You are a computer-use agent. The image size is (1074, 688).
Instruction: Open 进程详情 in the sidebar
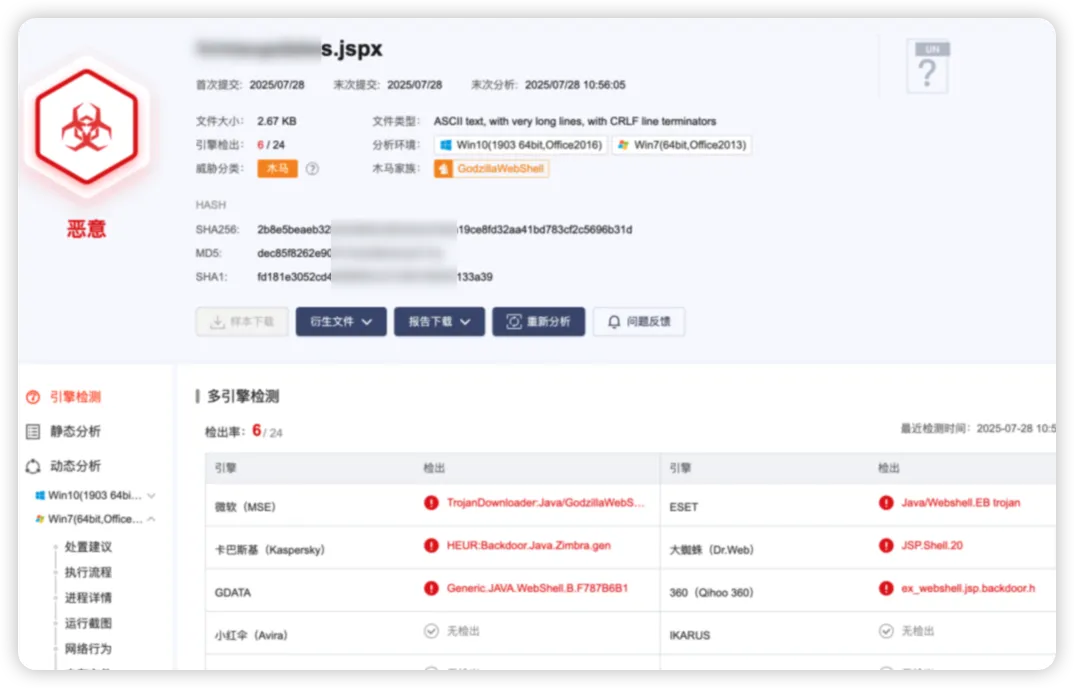click(88, 598)
